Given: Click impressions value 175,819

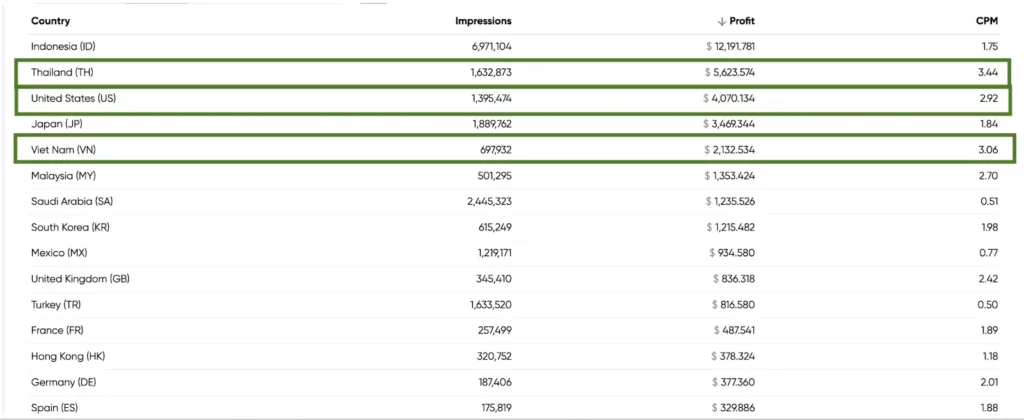Looking at the screenshot, I should [496, 408].
